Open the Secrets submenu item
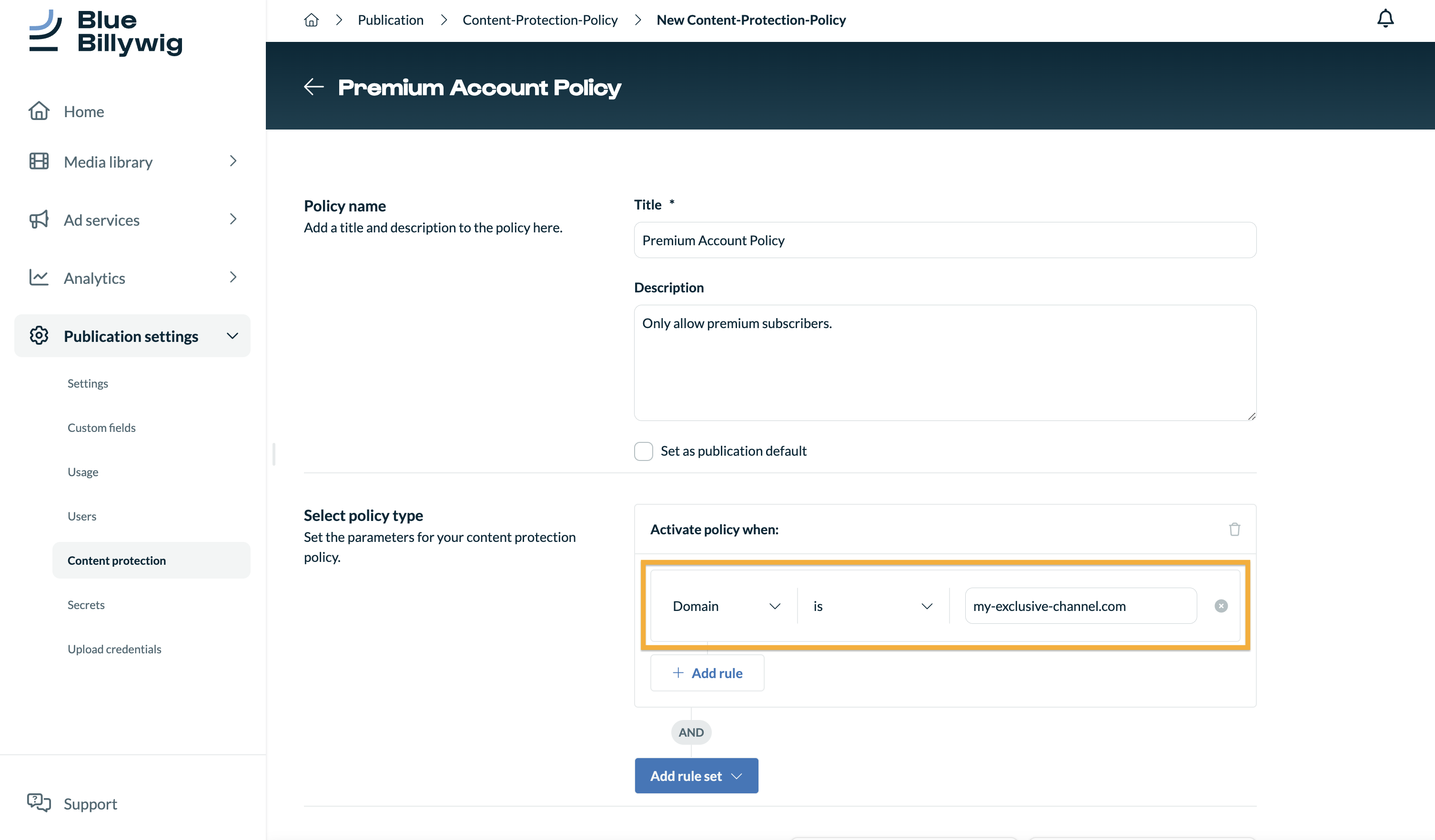Screen dimensions: 1435x840 (x=86, y=604)
